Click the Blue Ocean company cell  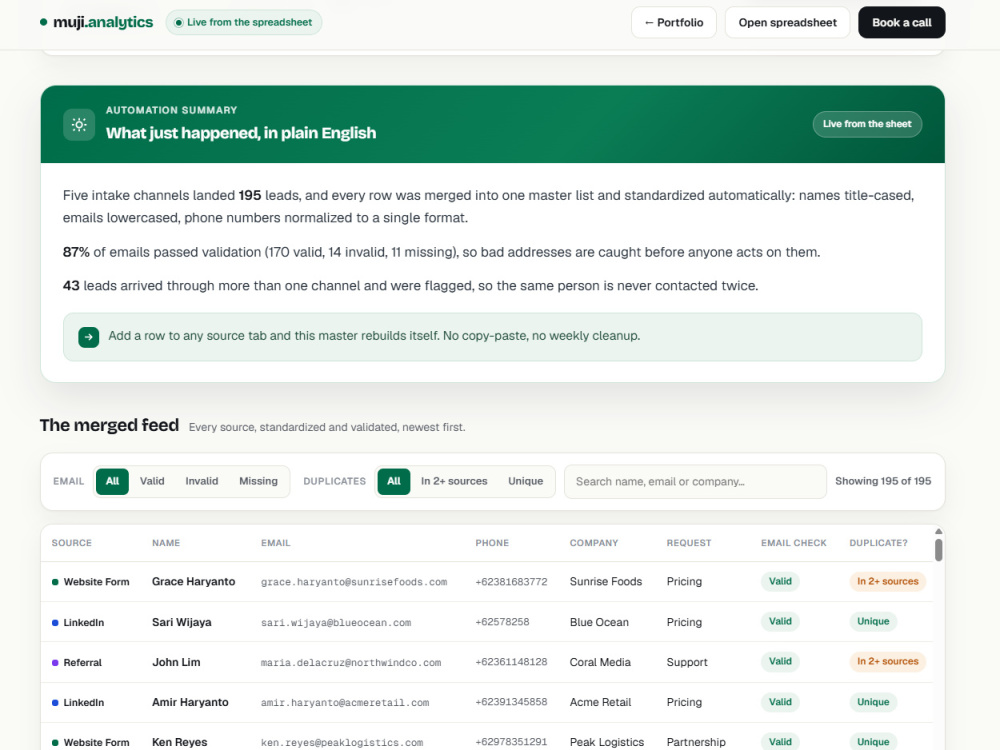pyautogui.click(x=599, y=622)
